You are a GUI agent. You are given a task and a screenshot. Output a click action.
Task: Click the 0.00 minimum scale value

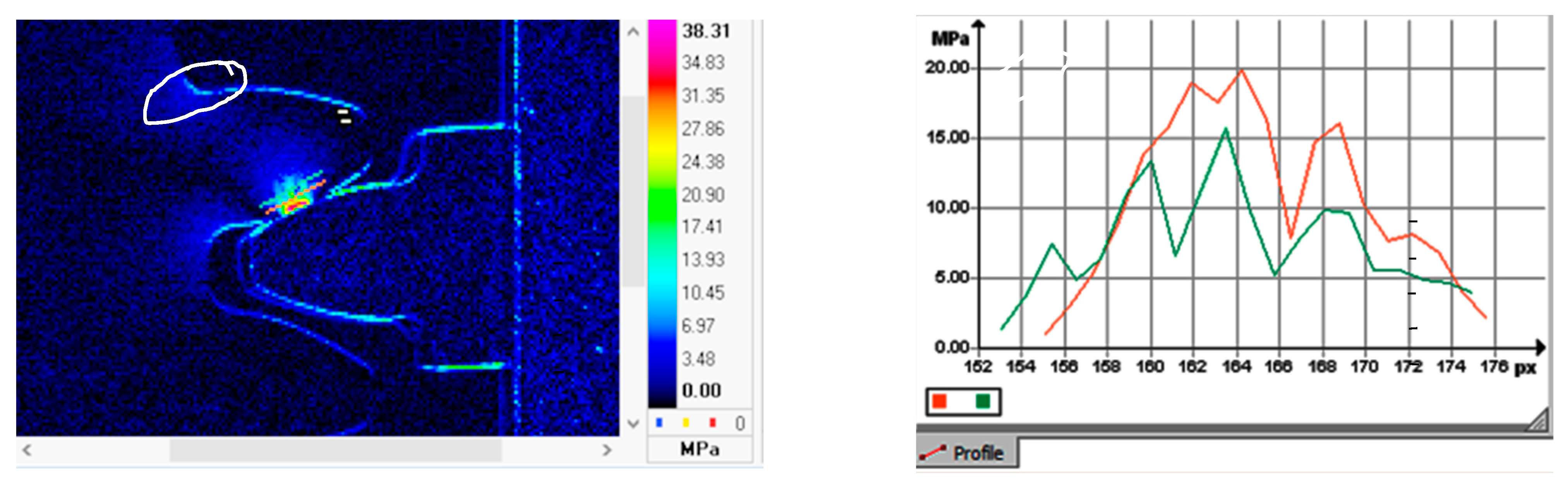coord(701,390)
